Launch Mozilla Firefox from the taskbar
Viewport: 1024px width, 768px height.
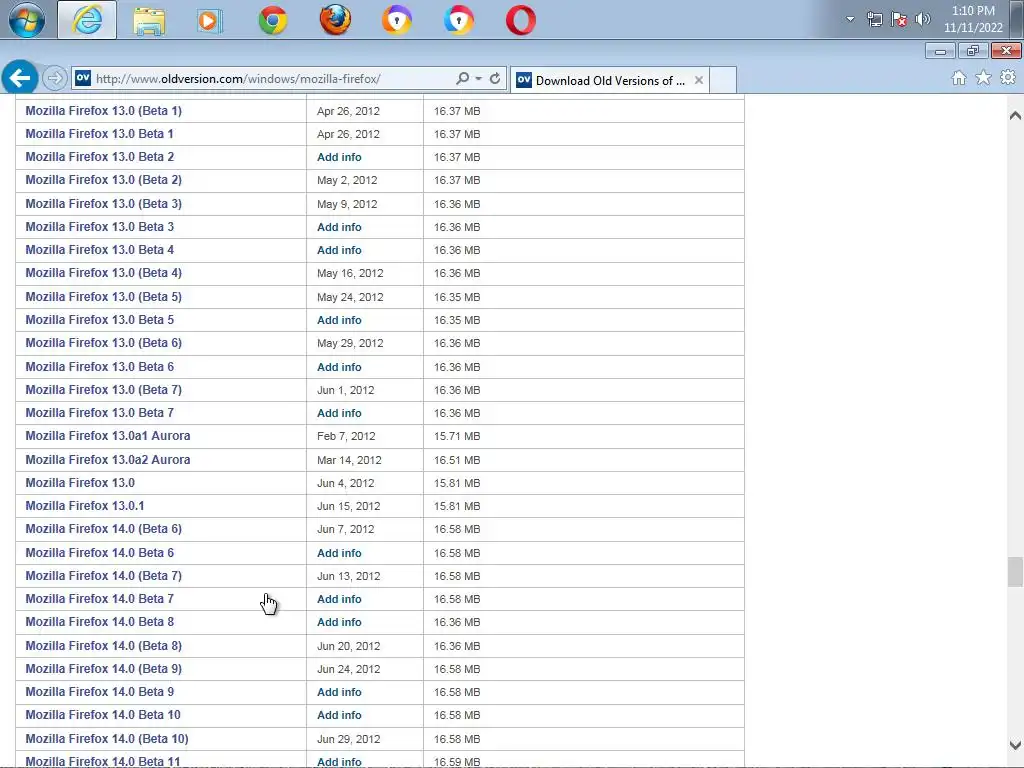tap(335, 20)
